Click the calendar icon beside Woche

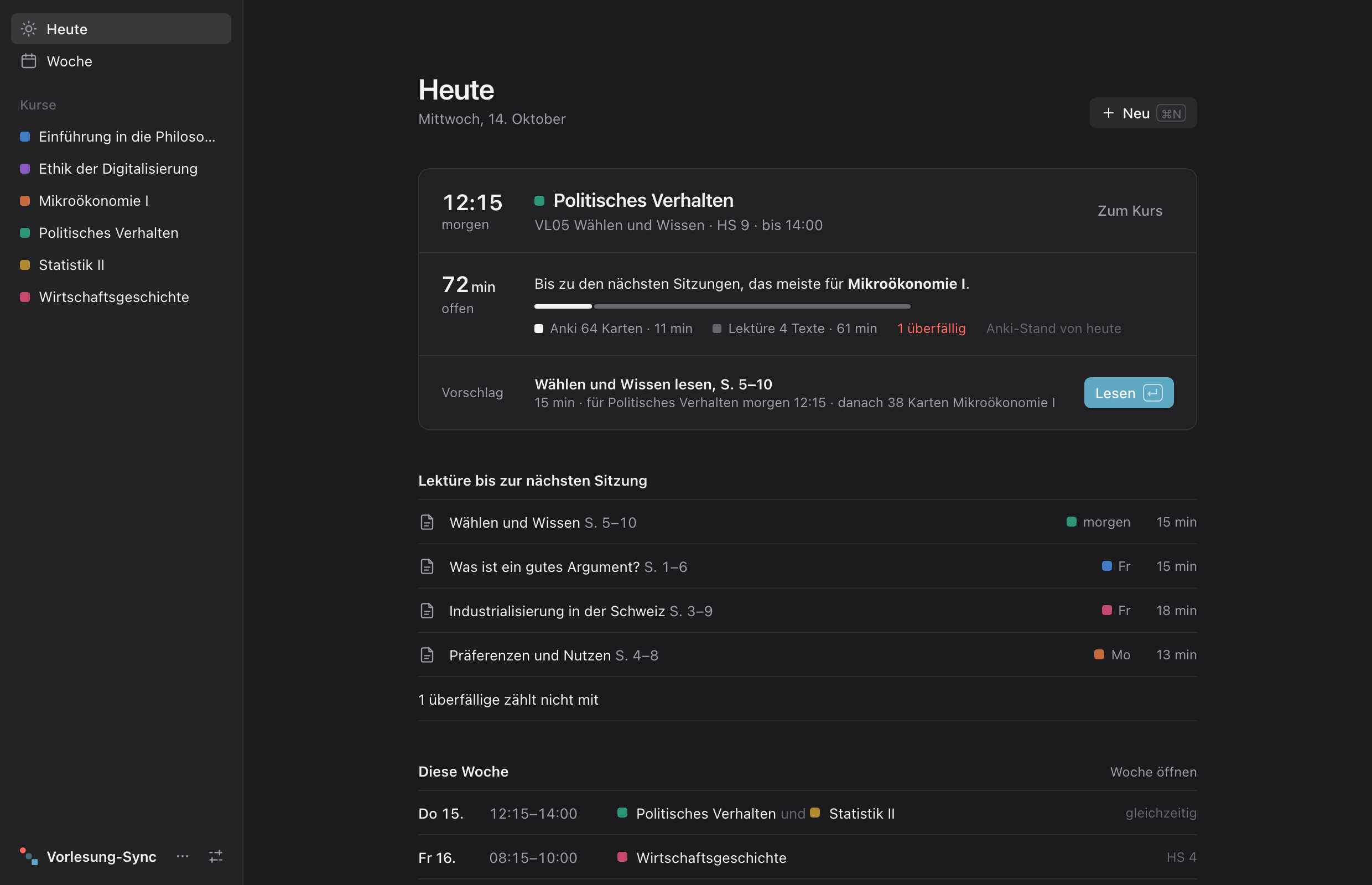[x=29, y=61]
